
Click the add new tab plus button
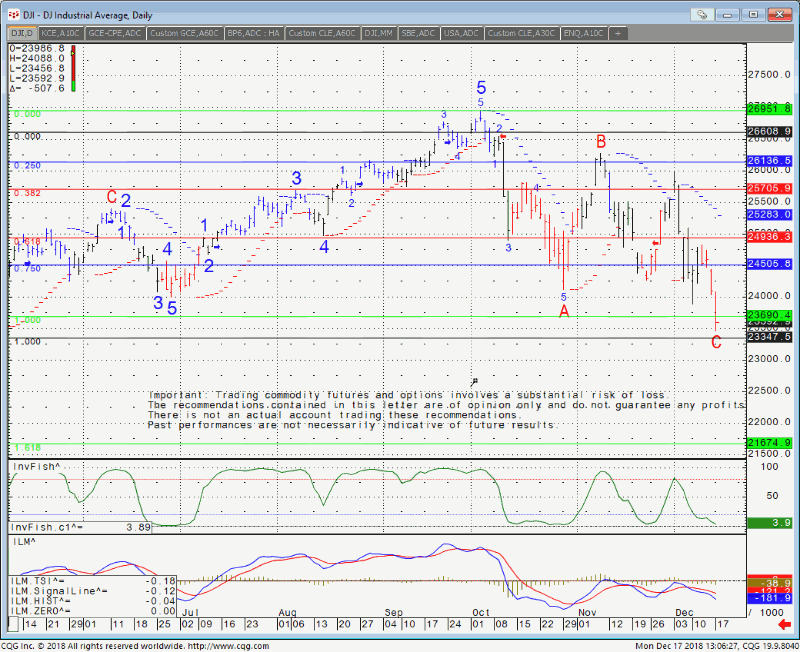[618, 33]
